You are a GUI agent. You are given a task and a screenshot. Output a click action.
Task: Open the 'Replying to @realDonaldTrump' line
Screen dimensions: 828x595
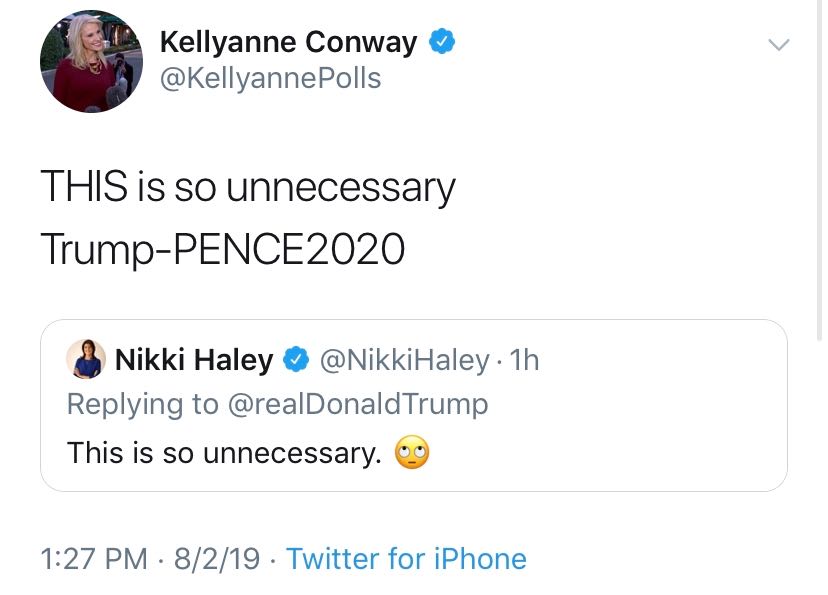(x=277, y=404)
